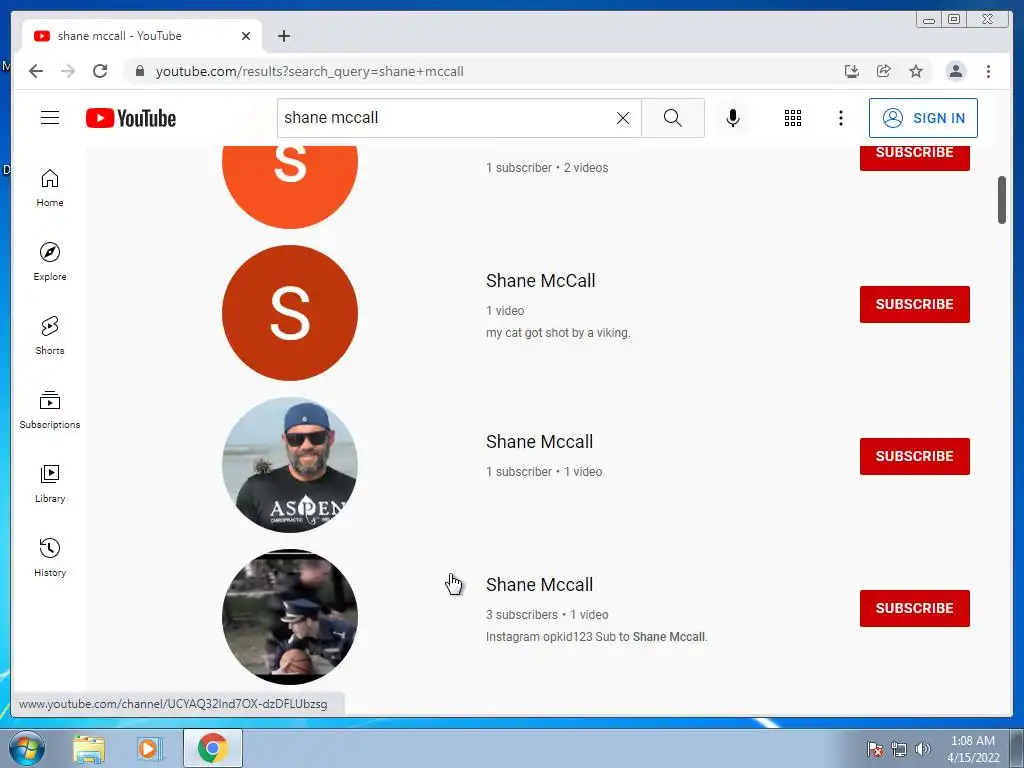Open the YouTube hamburger guide menu
Viewport: 1024px width, 768px height.
(x=50, y=118)
